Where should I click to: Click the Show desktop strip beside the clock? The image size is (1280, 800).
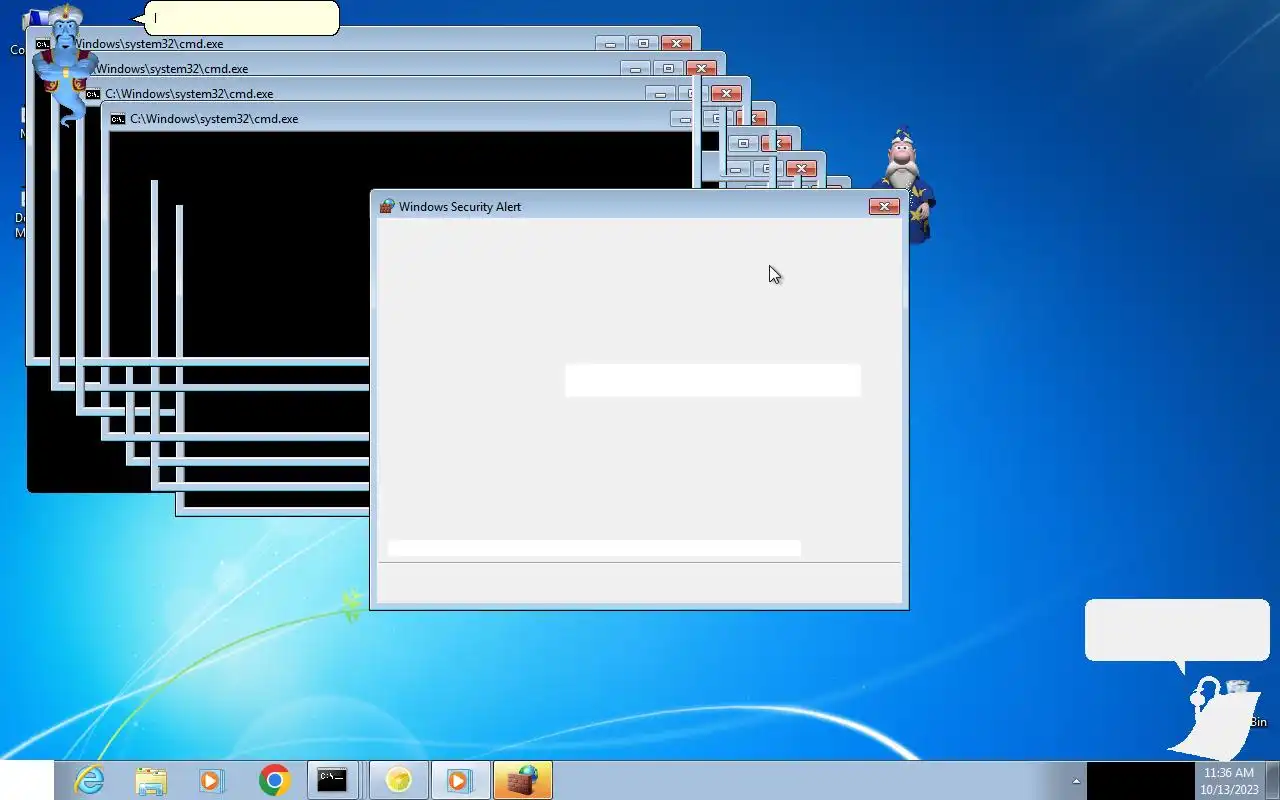coord(1272,781)
